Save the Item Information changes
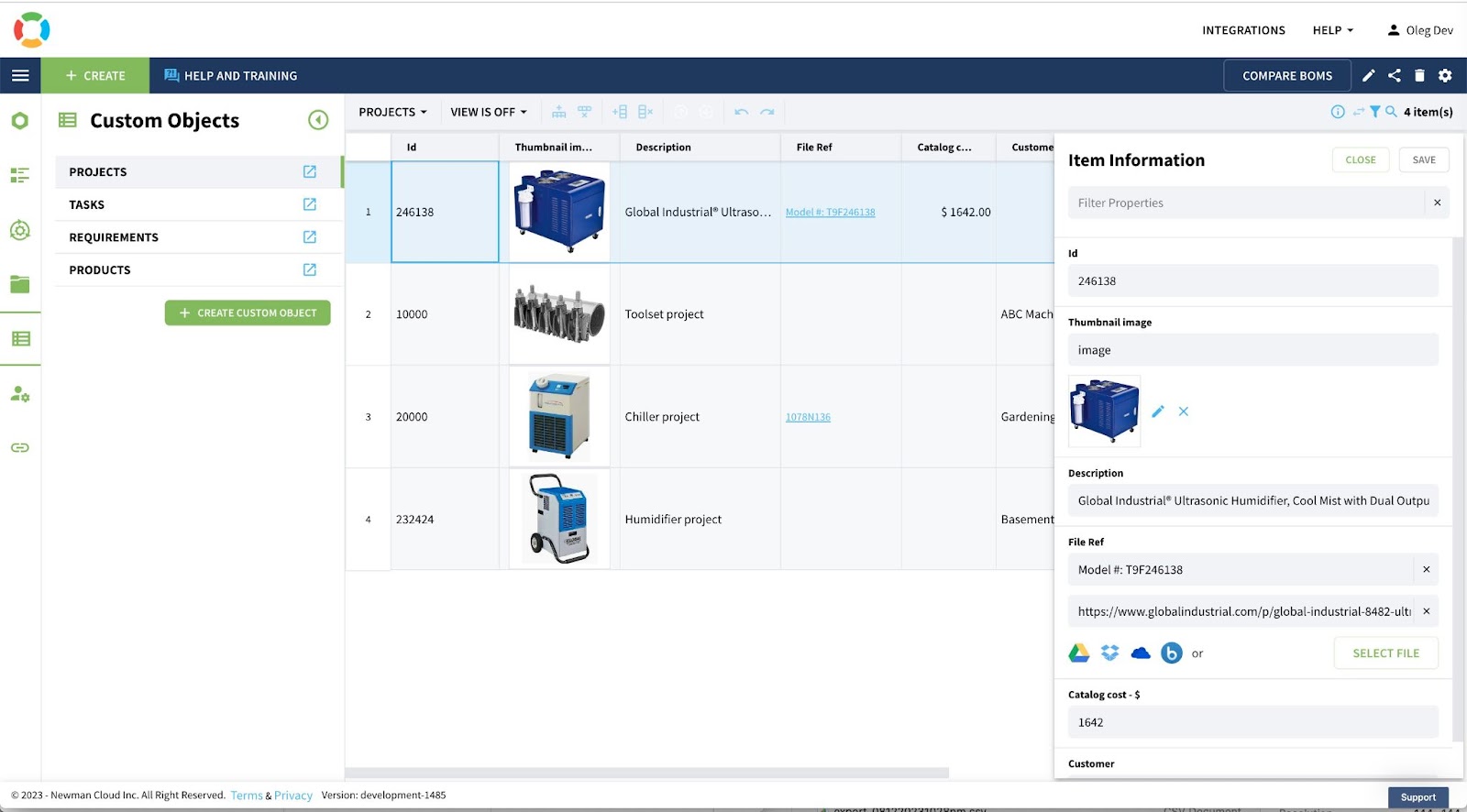This screenshot has width=1467, height=812. pos(1424,159)
